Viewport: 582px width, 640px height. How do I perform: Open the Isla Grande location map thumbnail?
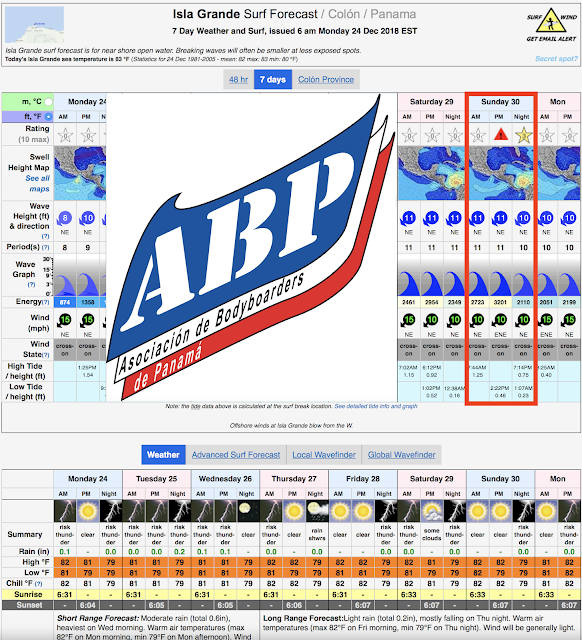34,24
